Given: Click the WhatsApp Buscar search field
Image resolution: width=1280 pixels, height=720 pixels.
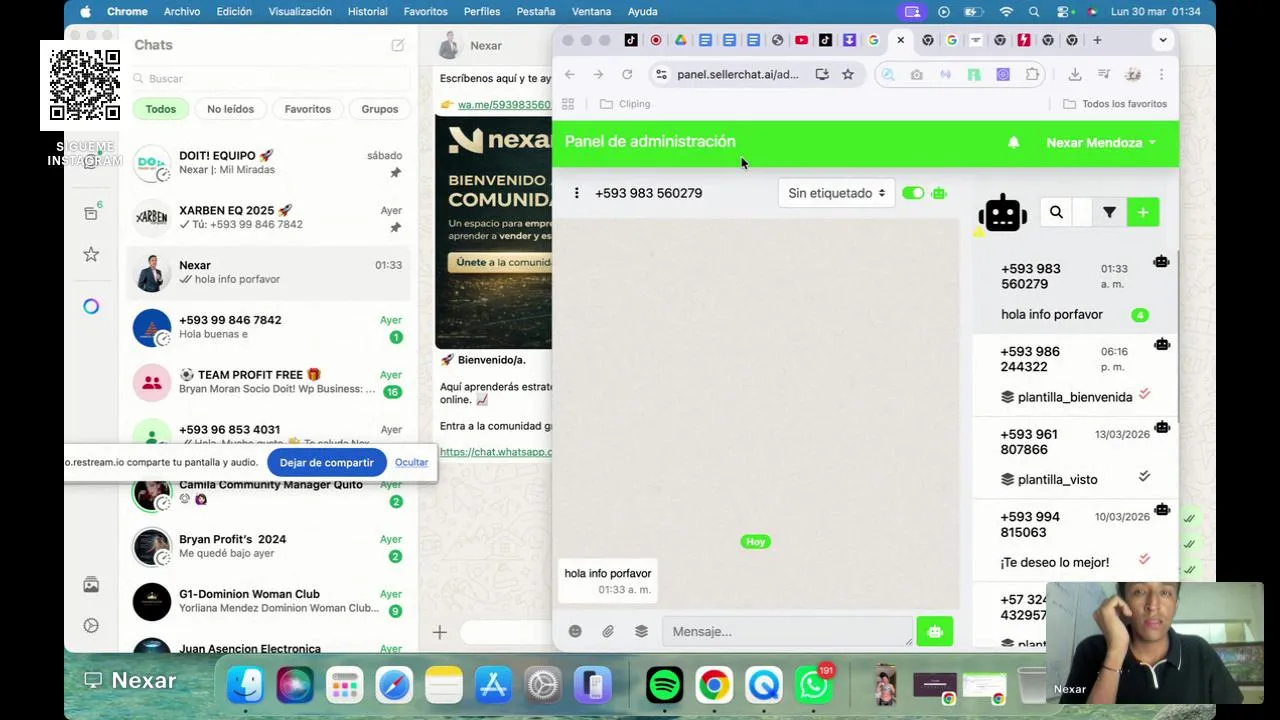Looking at the screenshot, I should [270, 78].
